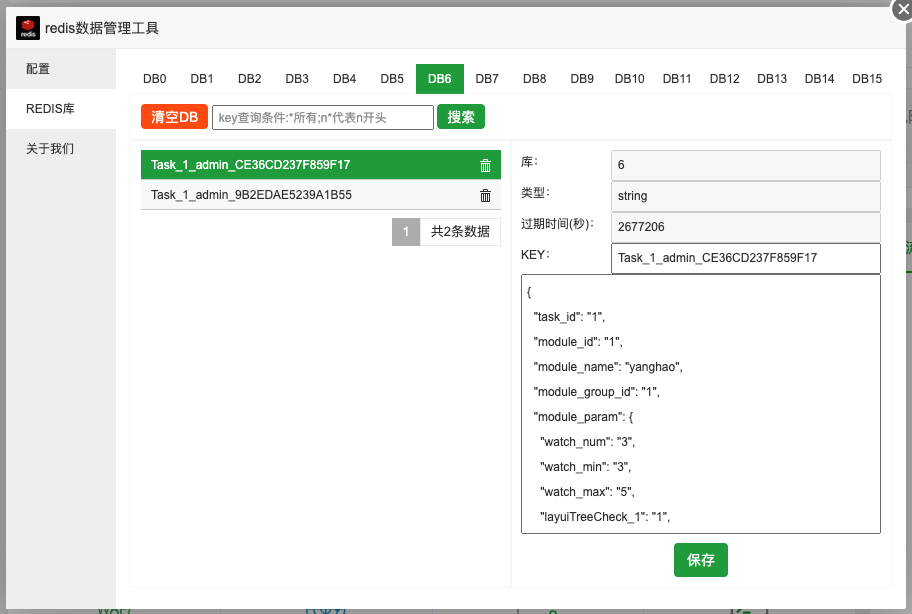Click the 清空DB button
The height and width of the screenshot is (614, 912).
coord(174,118)
